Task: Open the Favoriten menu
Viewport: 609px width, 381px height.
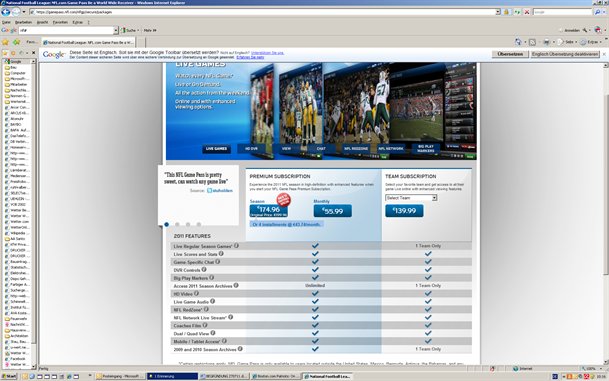Action: 60,22
